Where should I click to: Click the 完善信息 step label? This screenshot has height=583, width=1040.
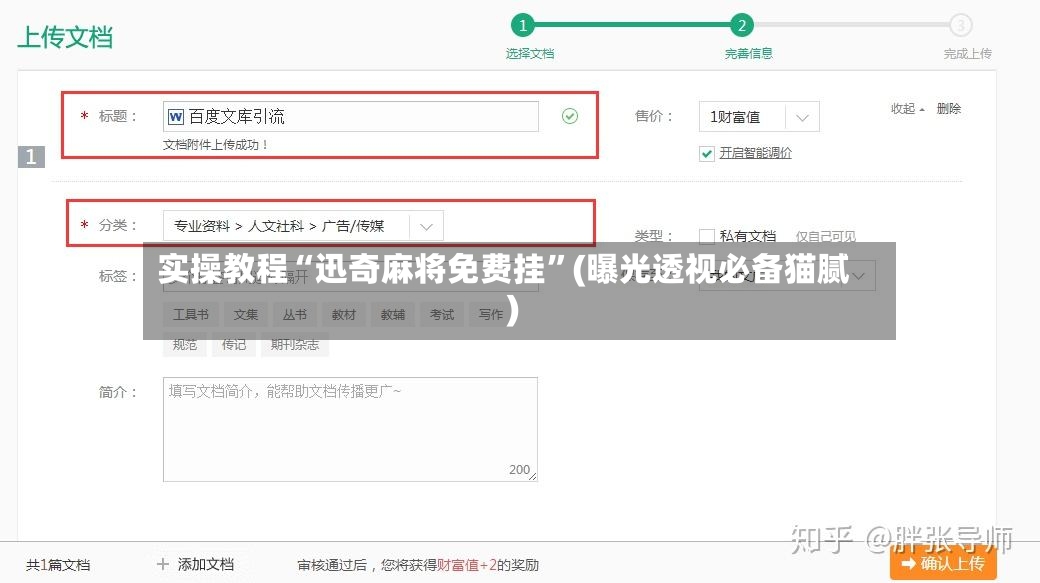pos(748,54)
